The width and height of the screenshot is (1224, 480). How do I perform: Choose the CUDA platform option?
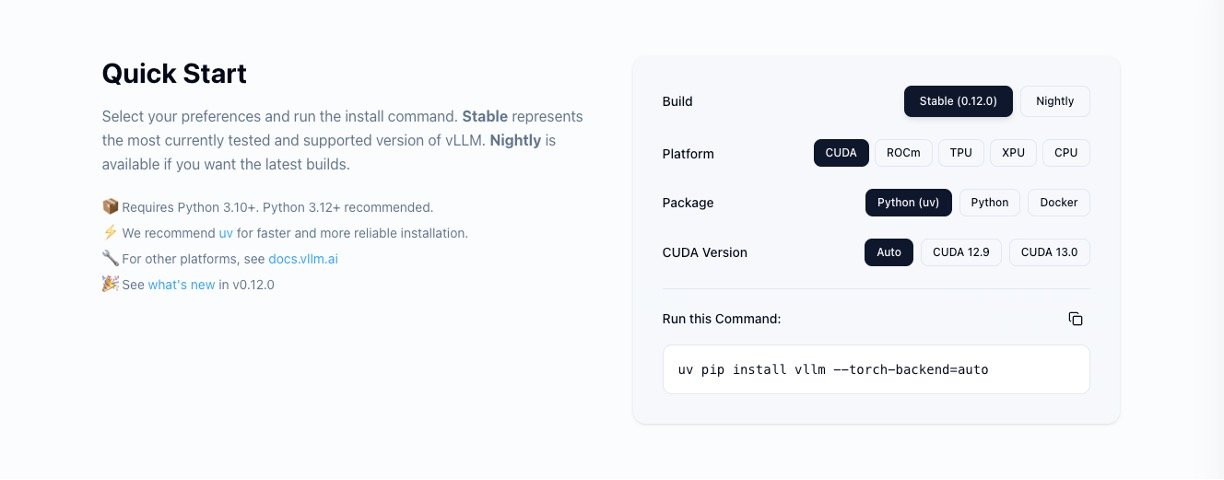pyautogui.click(x=841, y=153)
